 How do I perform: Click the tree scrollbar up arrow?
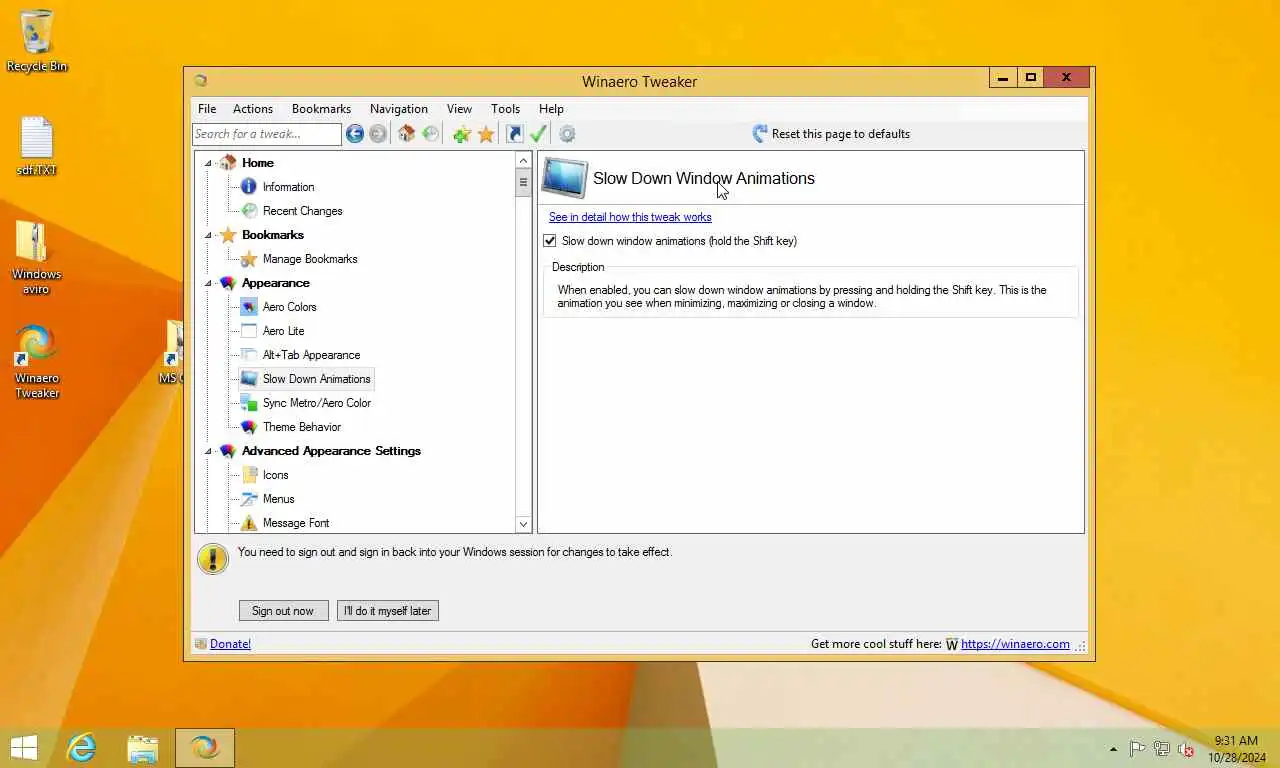[x=523, y=160]
